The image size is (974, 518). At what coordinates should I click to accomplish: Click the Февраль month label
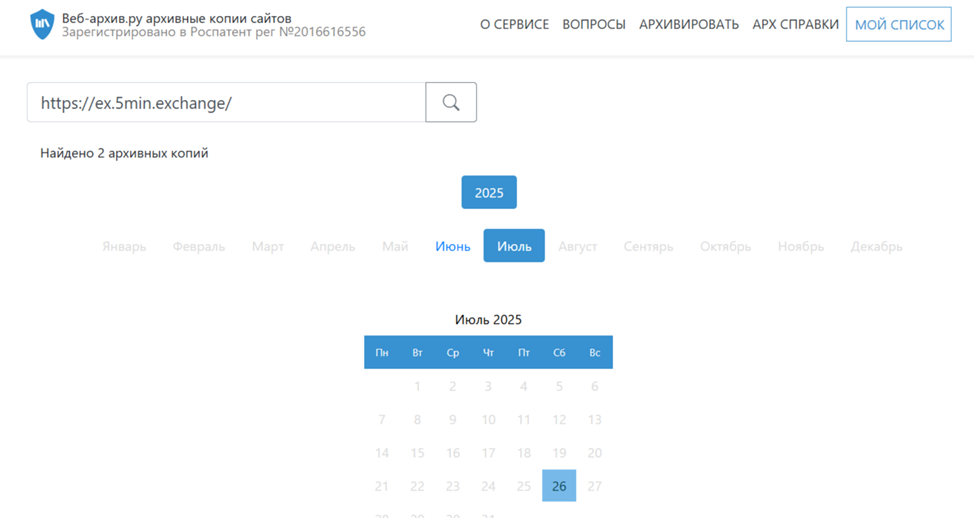click(x=199, y=247)
